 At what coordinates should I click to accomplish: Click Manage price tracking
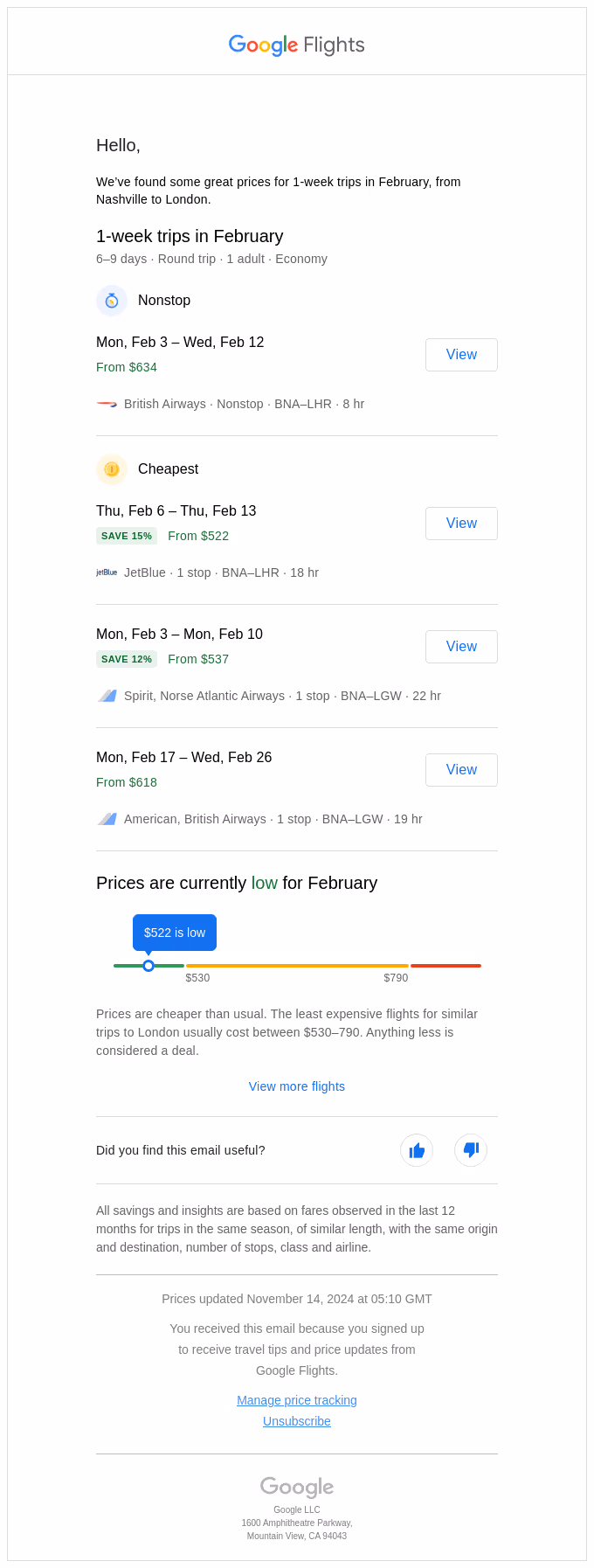click(x=296, y=1399)
